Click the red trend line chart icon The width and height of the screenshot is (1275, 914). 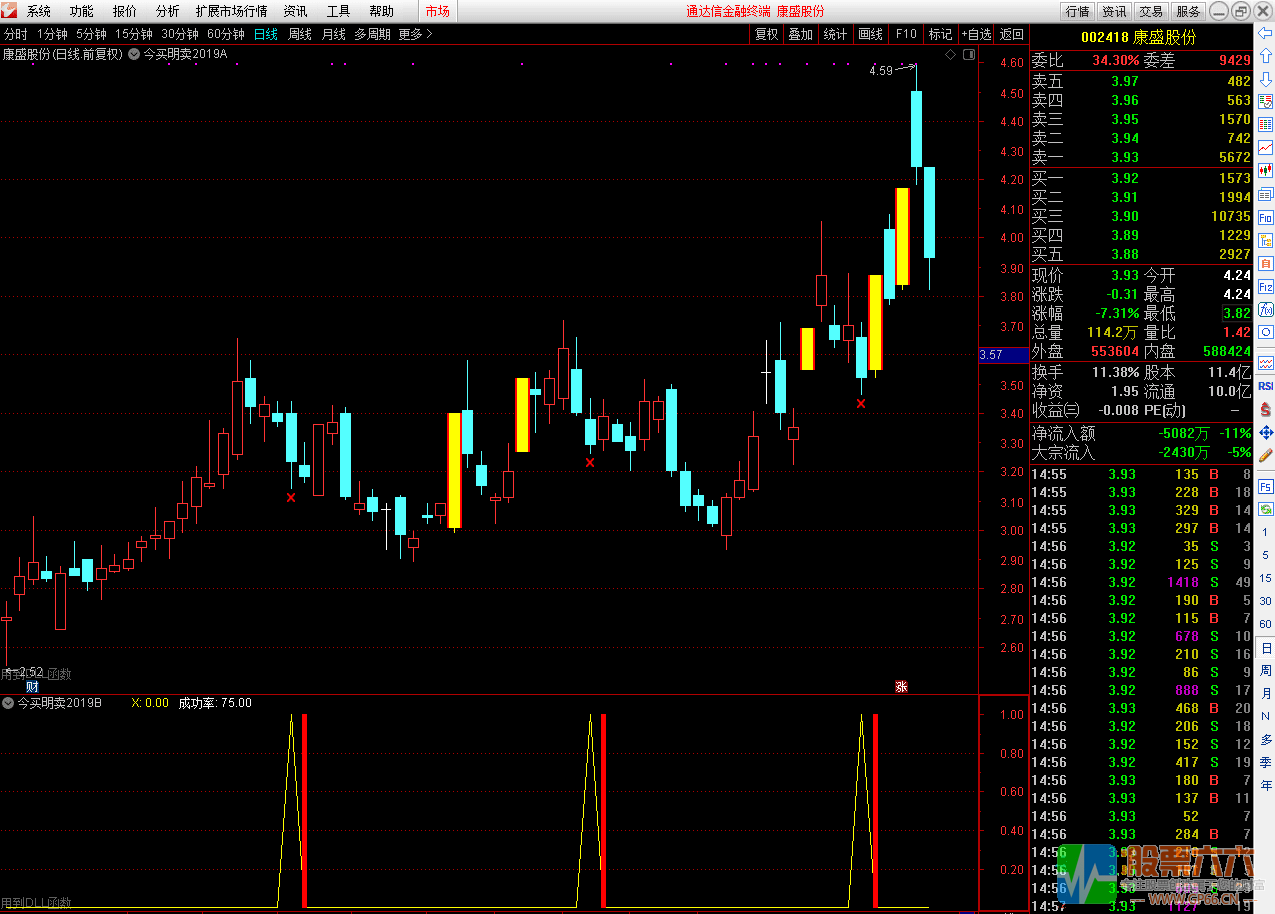[x=1266, y=147]
